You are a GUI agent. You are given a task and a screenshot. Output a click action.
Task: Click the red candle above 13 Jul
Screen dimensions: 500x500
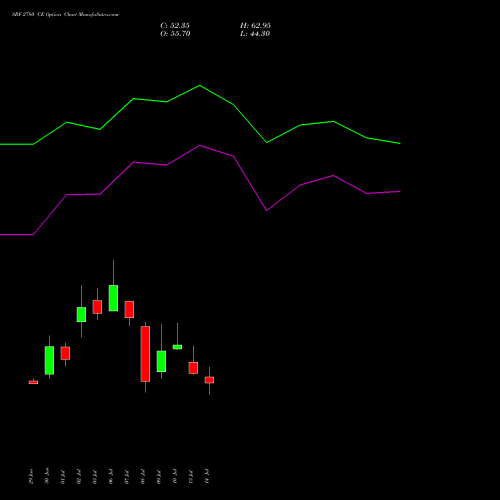coord(193,368)
